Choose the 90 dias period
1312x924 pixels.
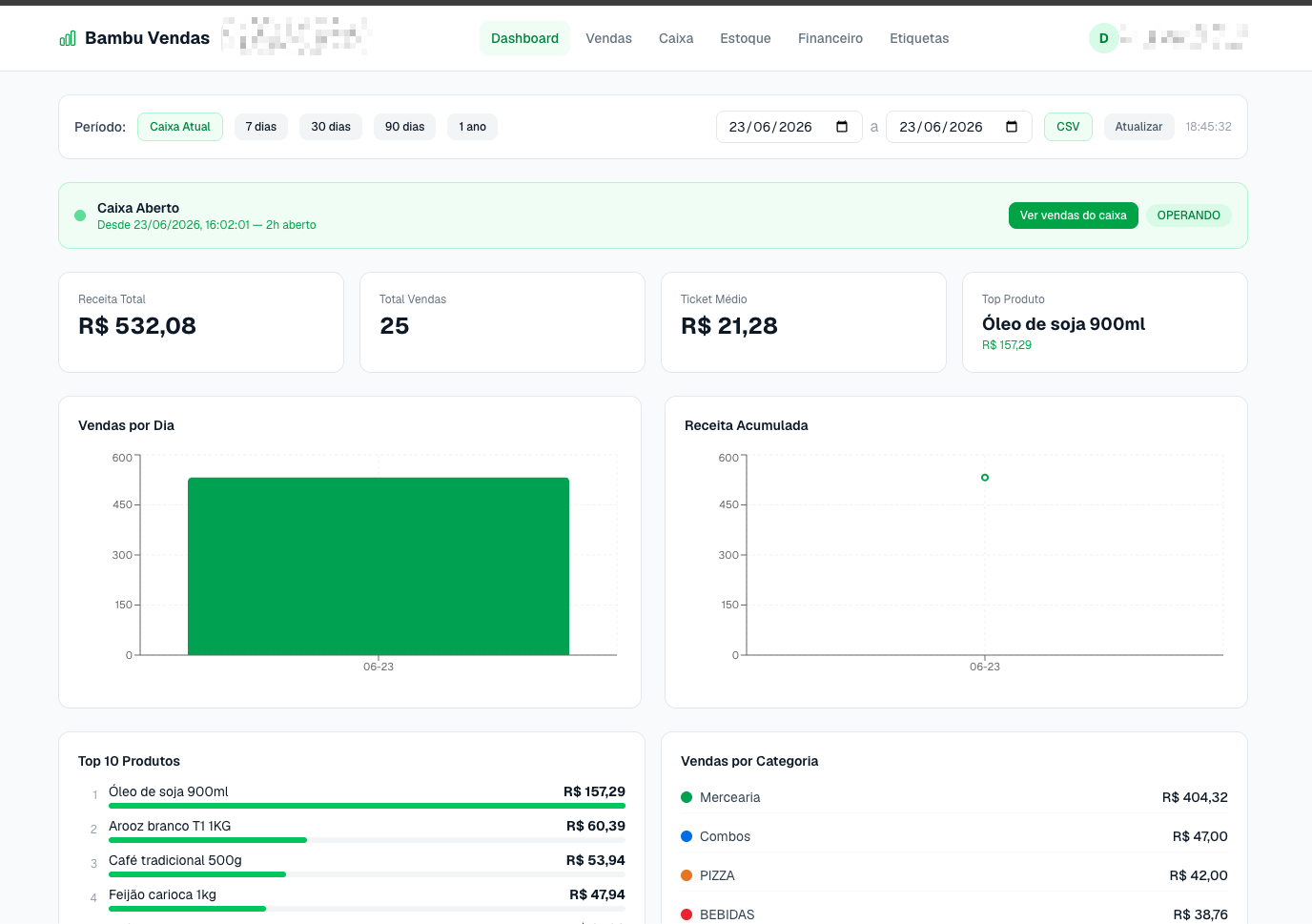coord(404,127)
